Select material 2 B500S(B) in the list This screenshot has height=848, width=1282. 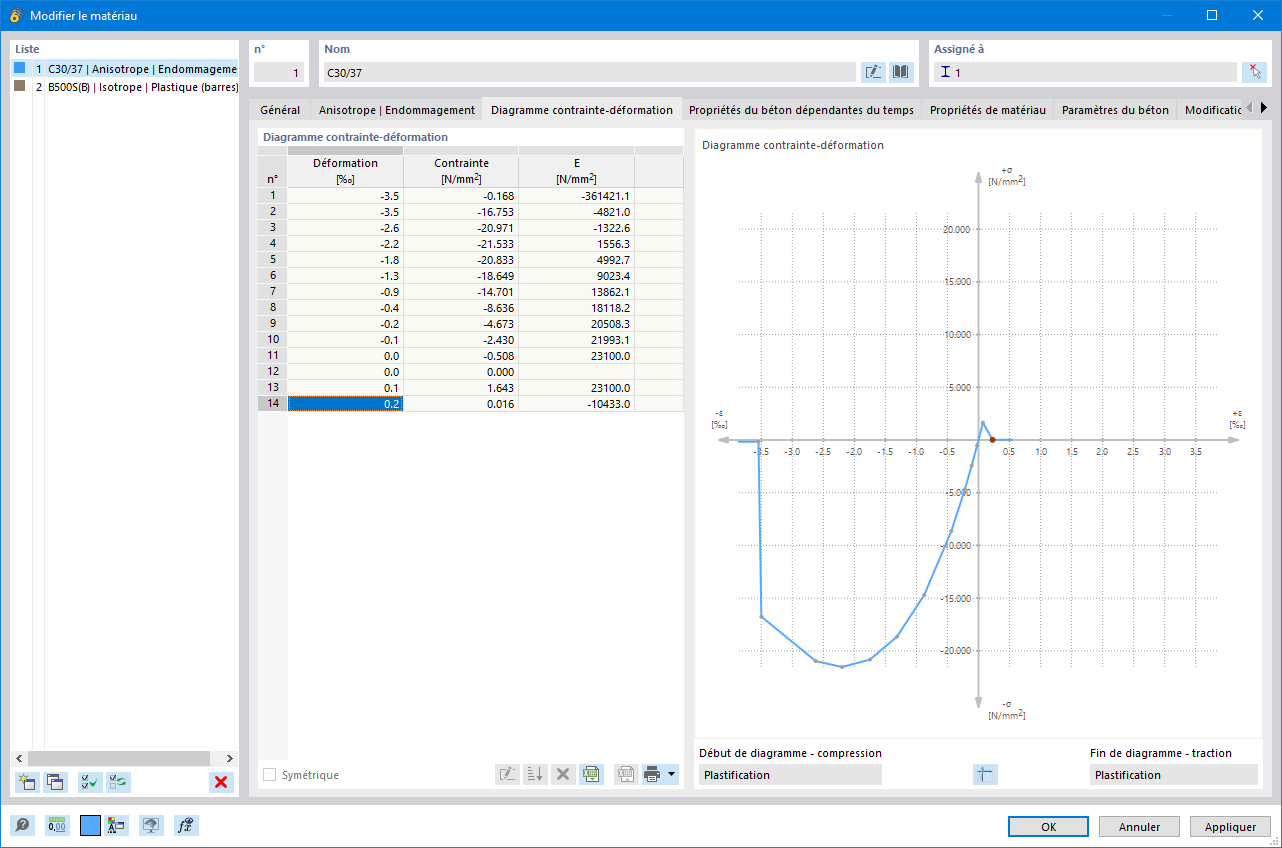125,87
